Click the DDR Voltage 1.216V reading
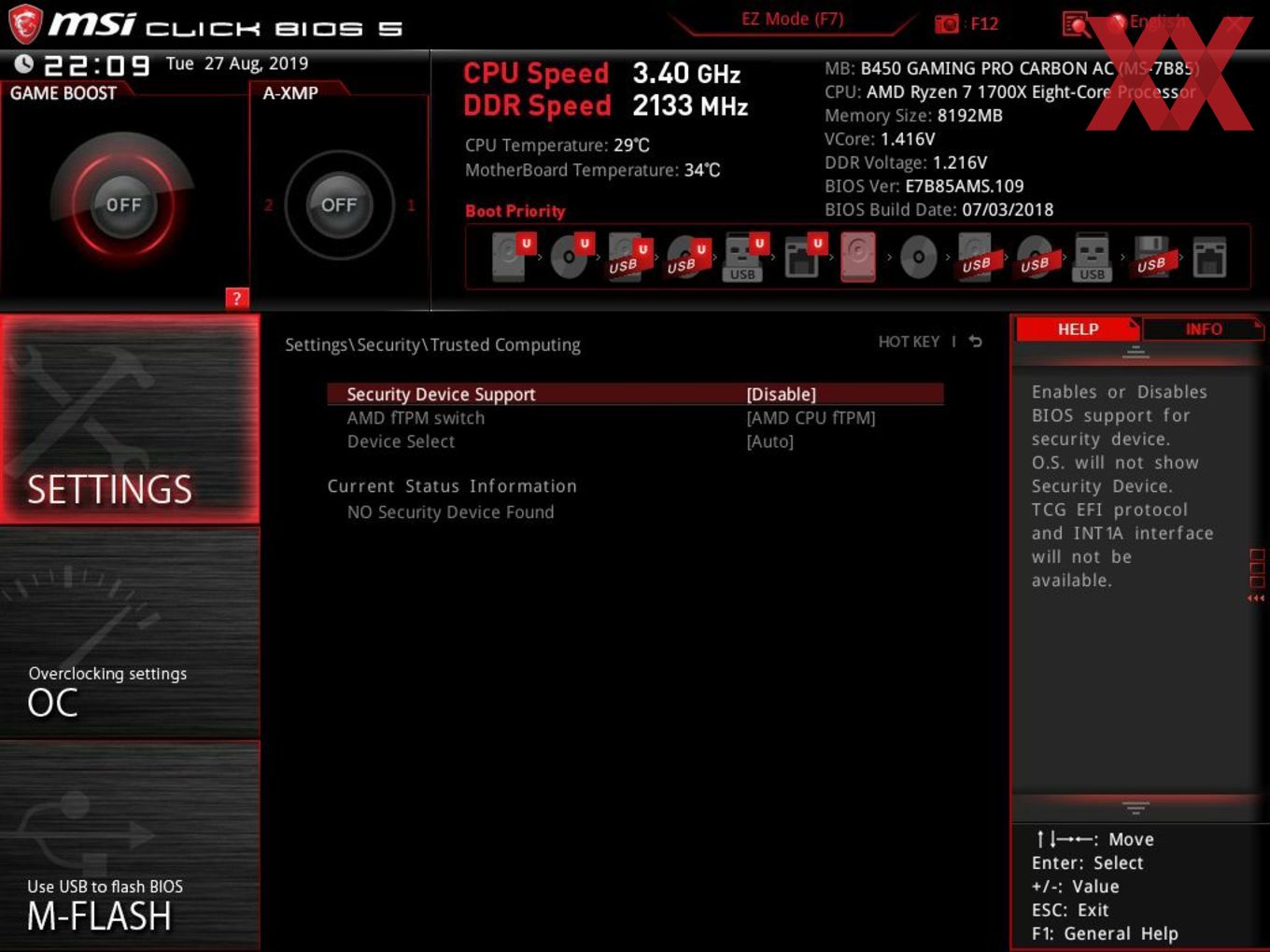Screen dimensions: 1270x952 tap(906, 162)
